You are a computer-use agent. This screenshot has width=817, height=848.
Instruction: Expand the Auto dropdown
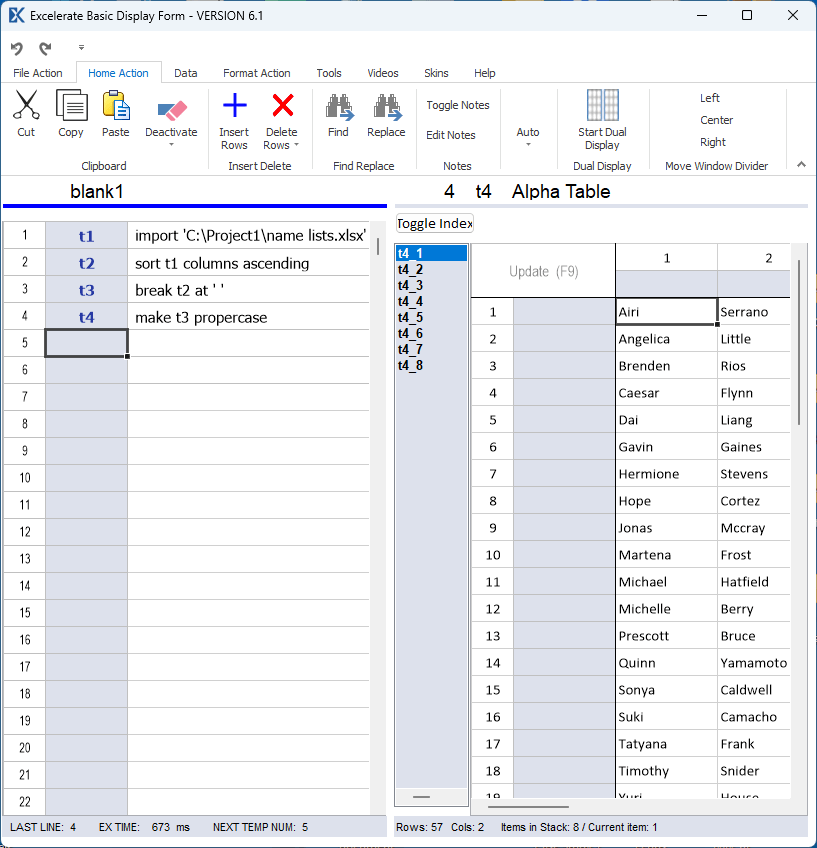pos(528,144)
